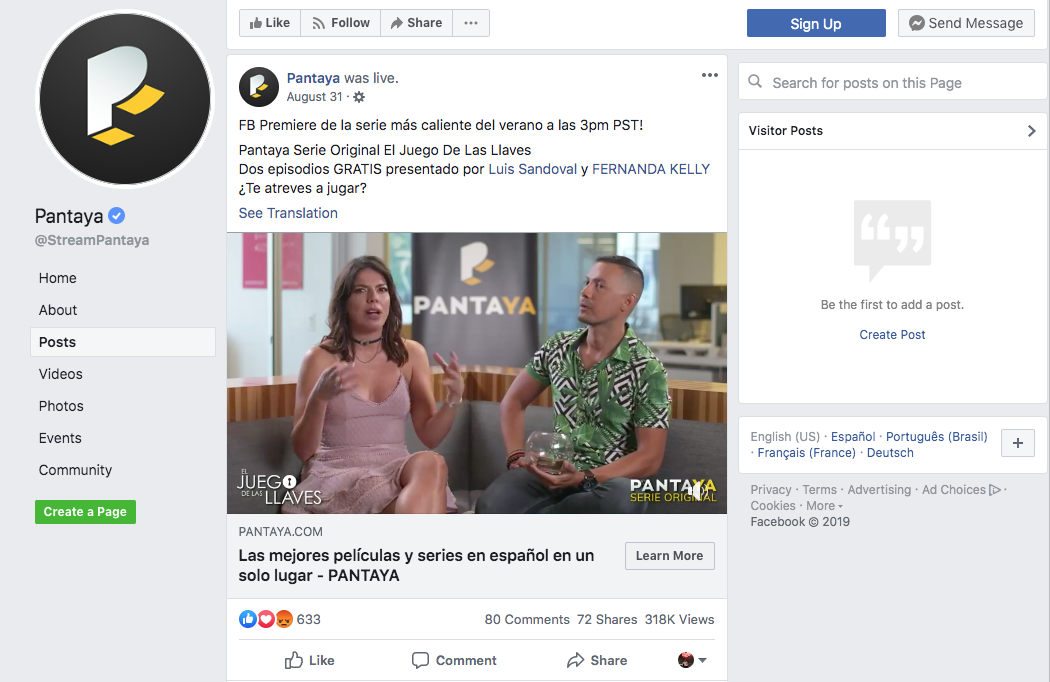Send Message to Pantaya
This screenshot has width=1050, height=682.
tap(966, 23)
